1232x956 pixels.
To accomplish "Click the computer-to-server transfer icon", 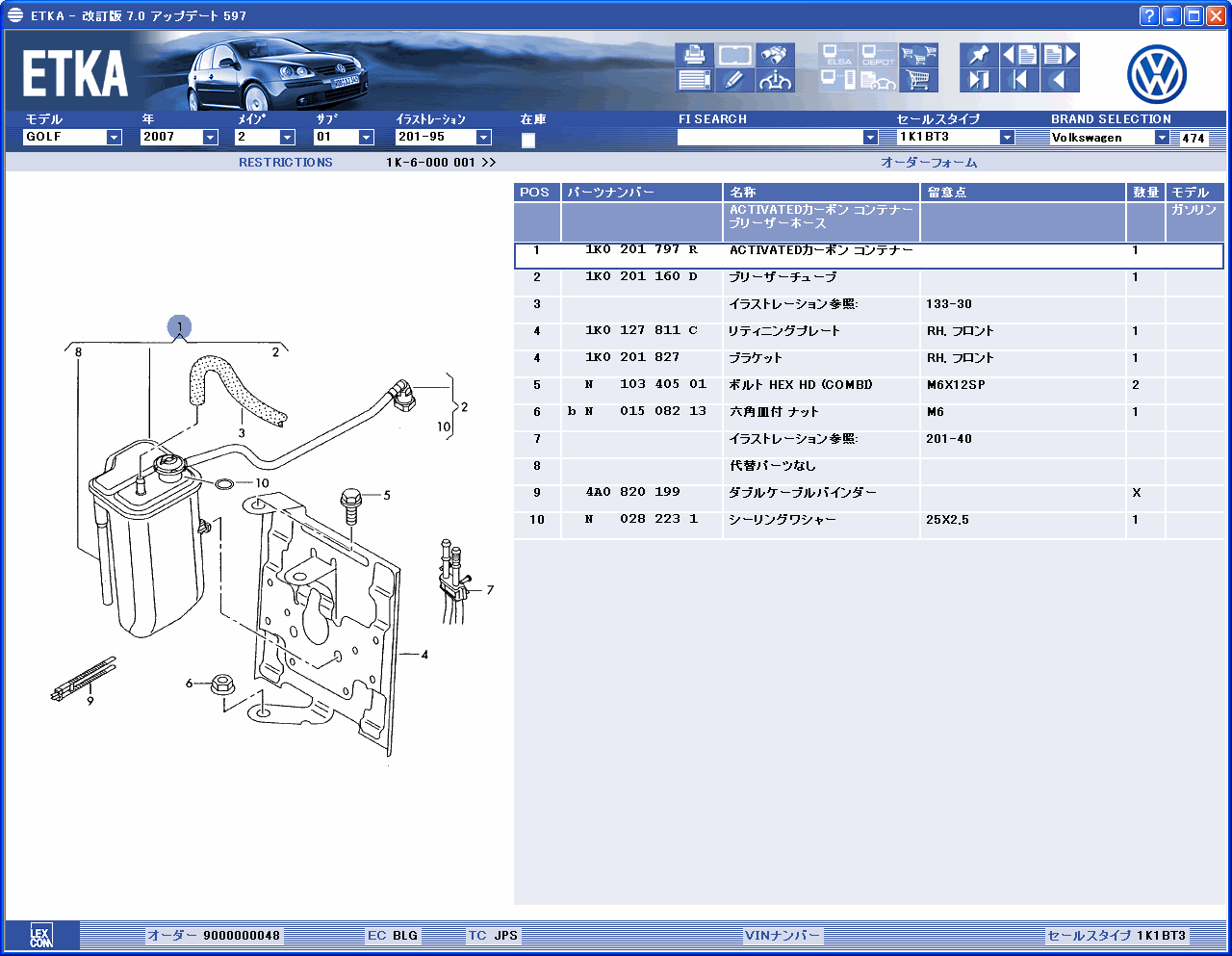I will [838, 80].
